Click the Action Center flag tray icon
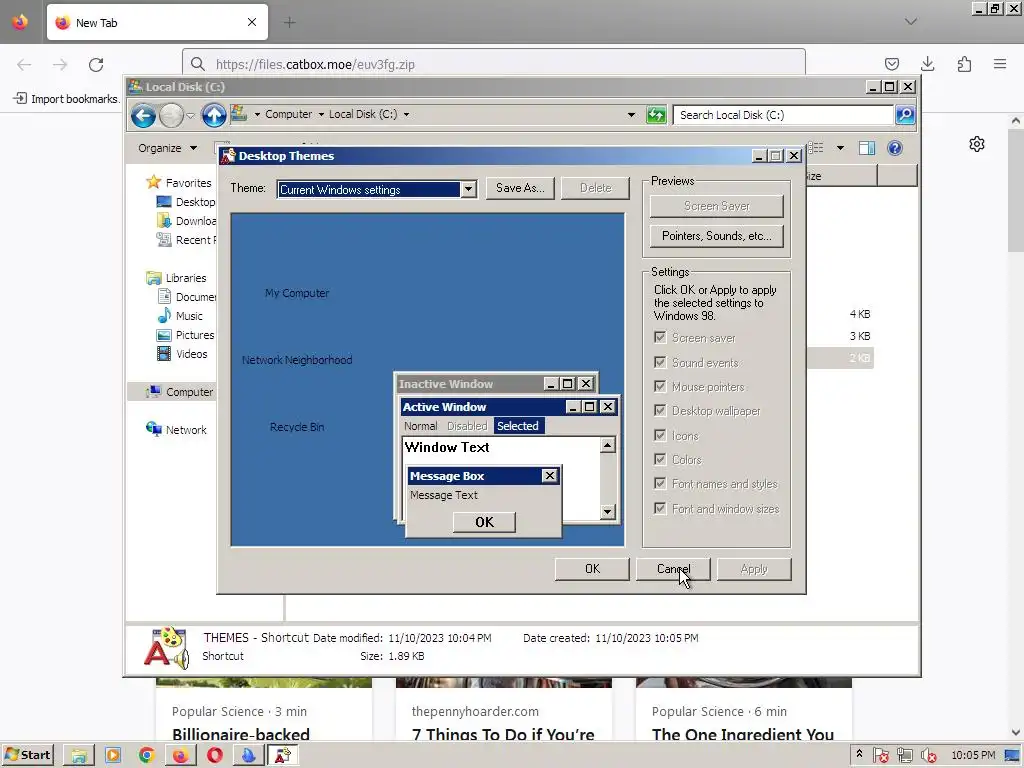 tap(880, 756)
